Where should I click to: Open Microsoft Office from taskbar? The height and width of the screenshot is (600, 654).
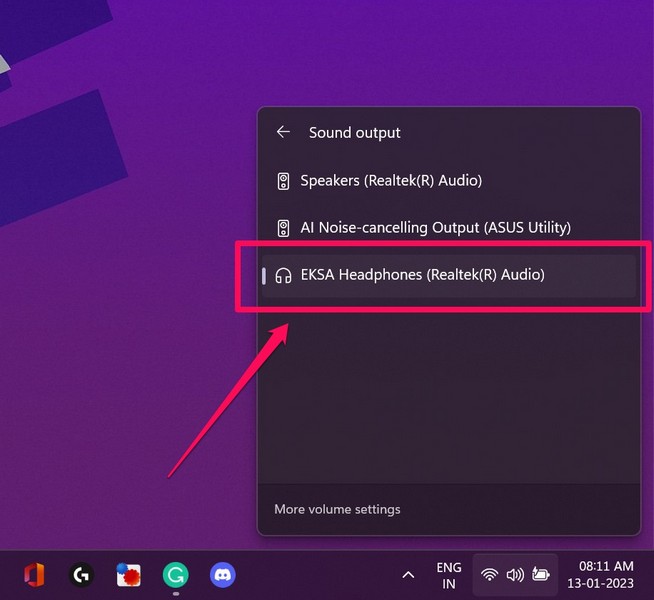(x=34, y=575)
